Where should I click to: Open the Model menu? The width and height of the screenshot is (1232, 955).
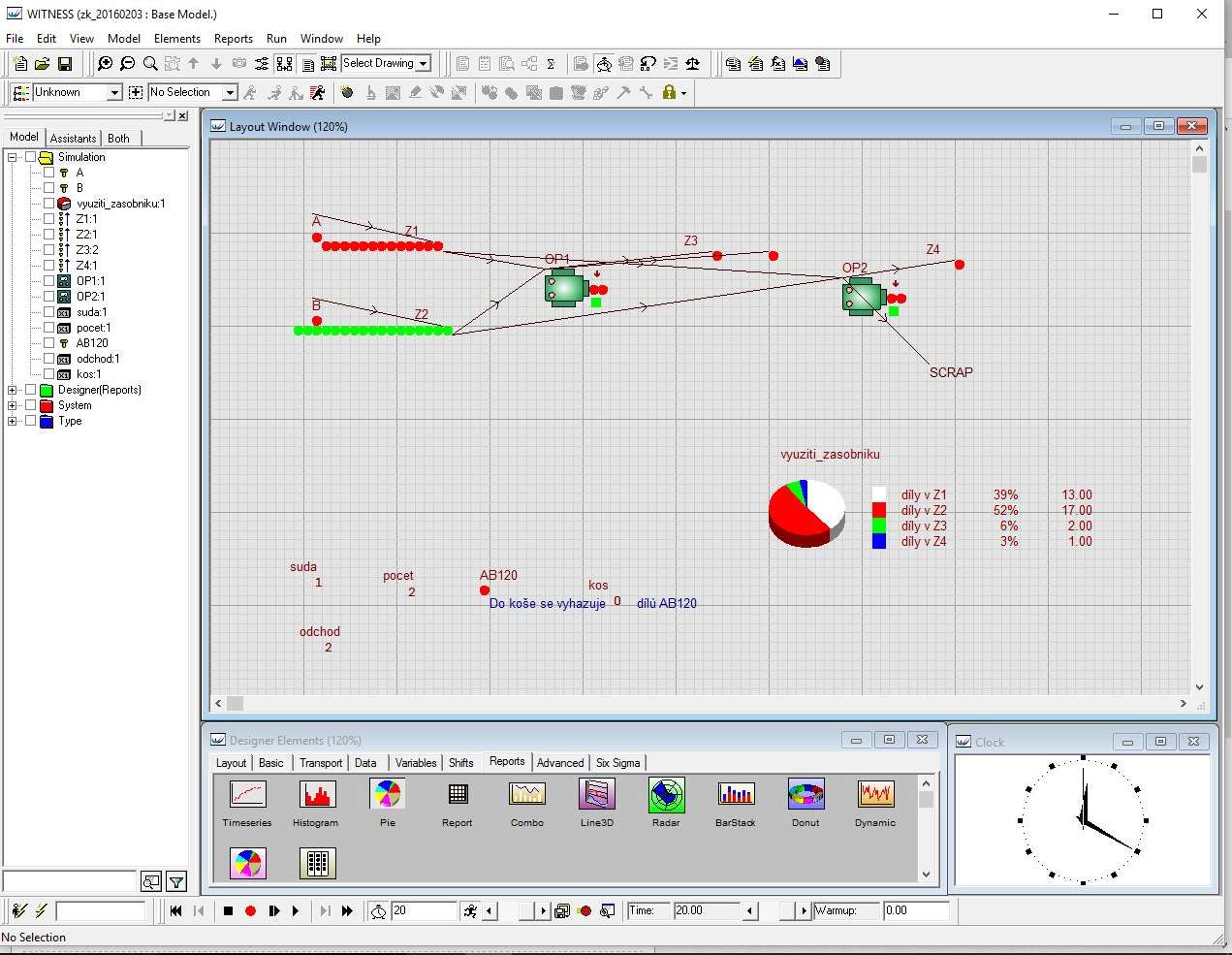pos(124,39)
